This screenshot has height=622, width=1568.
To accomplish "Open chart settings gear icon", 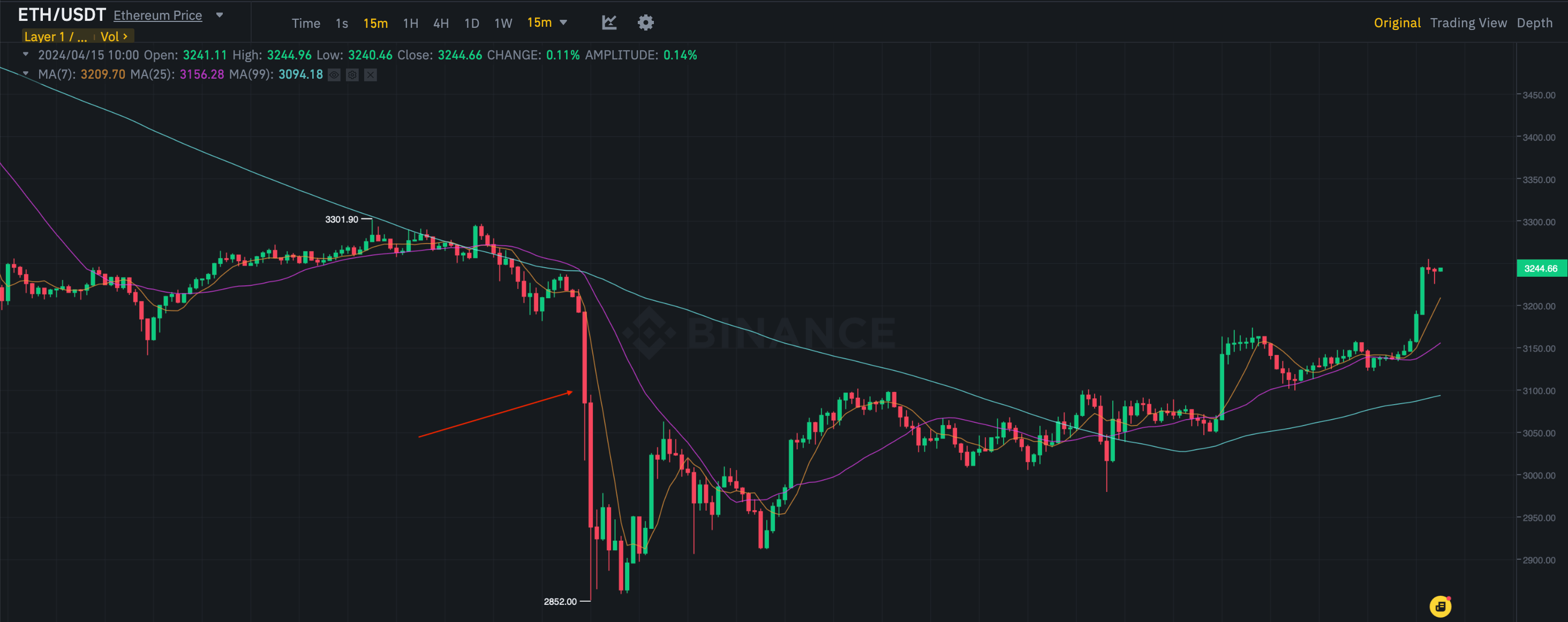I will pos(645,22).
